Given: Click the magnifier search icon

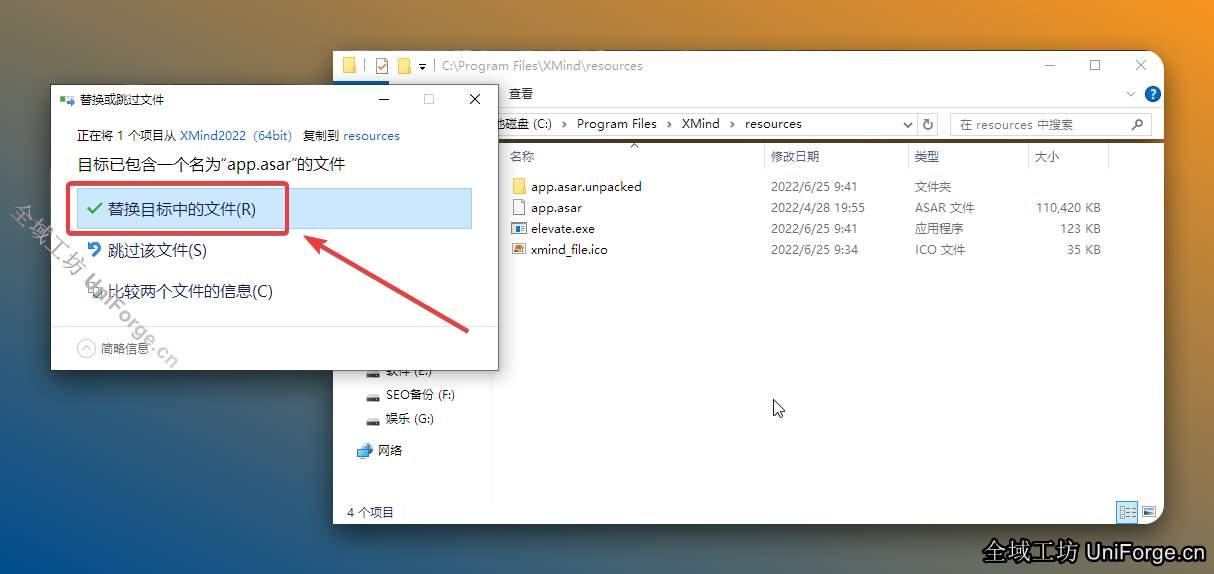Looking at the screenshot, I should (1137, 125).
